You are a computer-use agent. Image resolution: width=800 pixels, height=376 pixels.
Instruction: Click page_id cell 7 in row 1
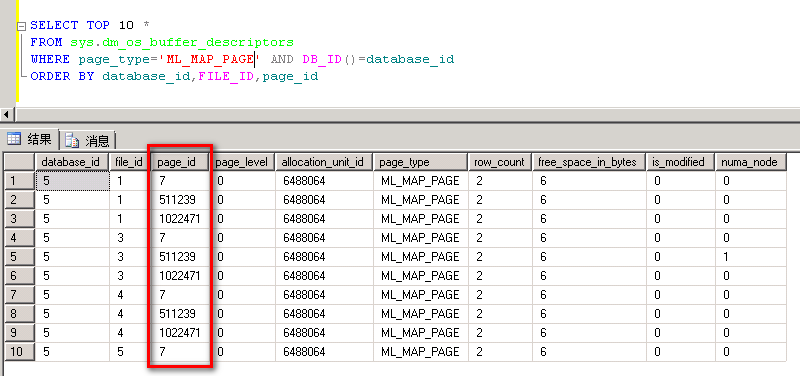181,181
